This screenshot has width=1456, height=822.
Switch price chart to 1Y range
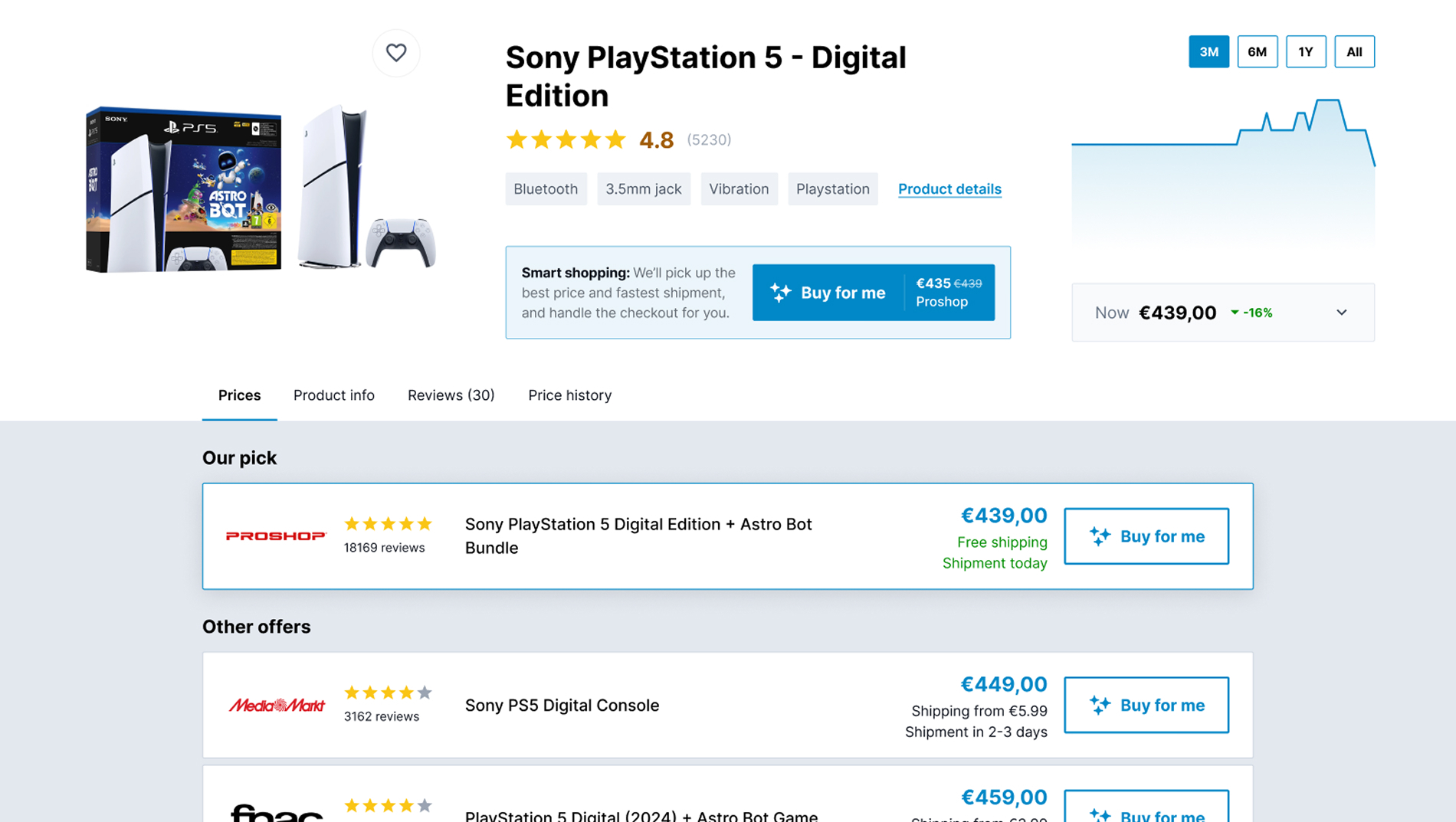coord(1306,52)
